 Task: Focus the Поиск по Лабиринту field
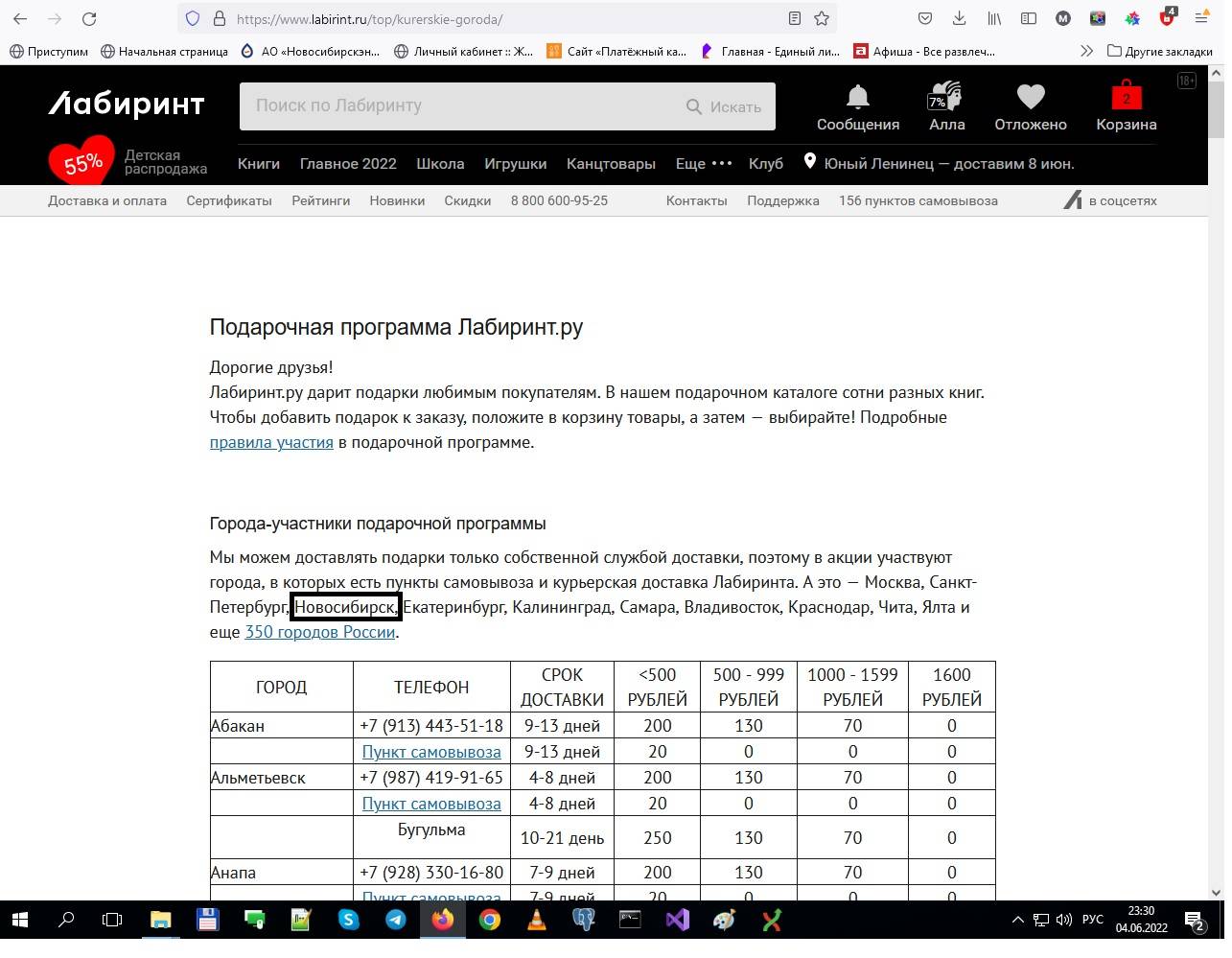460,105
